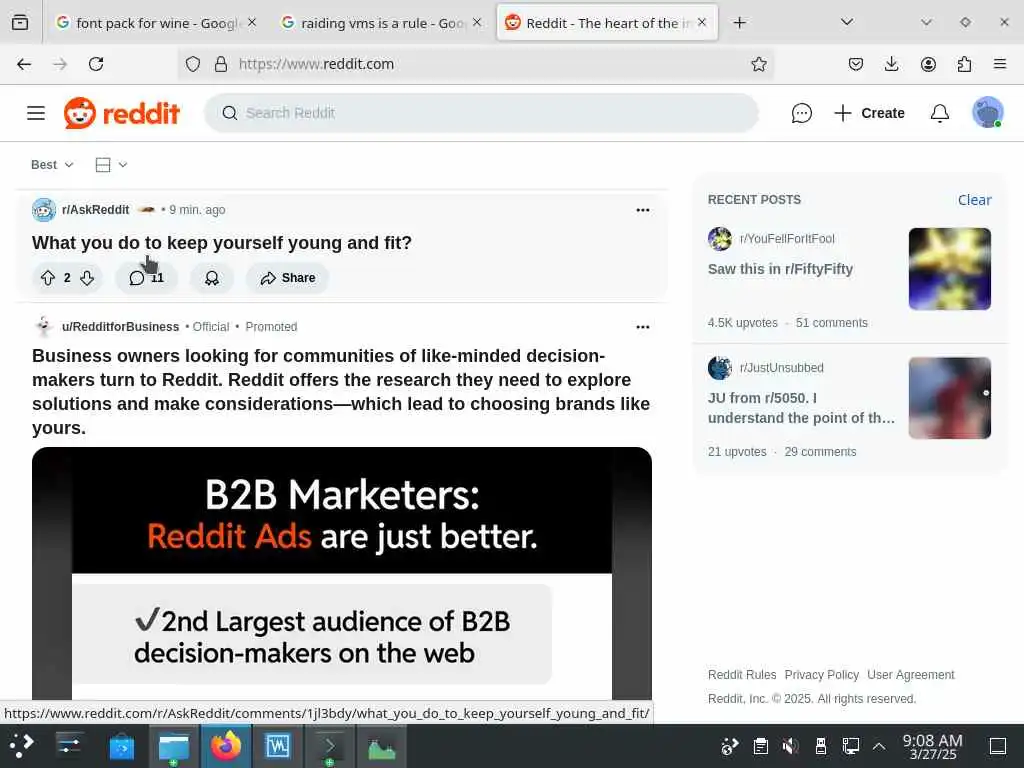1024x768 pixels.
Task: Open taskbar clock showing 9:08 AM
Action: coord(933,746)
